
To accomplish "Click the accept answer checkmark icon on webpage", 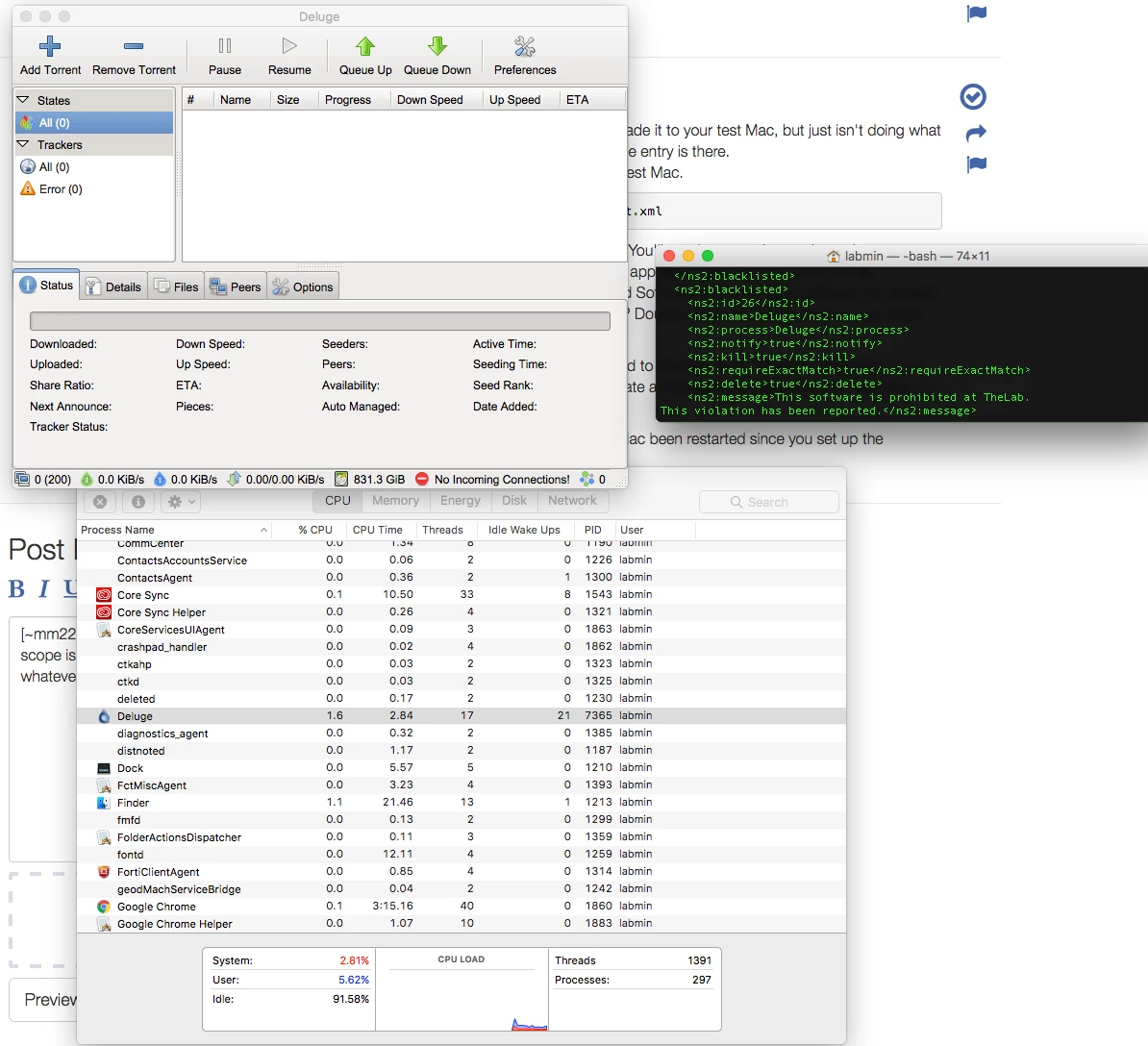I will [973, 97].
